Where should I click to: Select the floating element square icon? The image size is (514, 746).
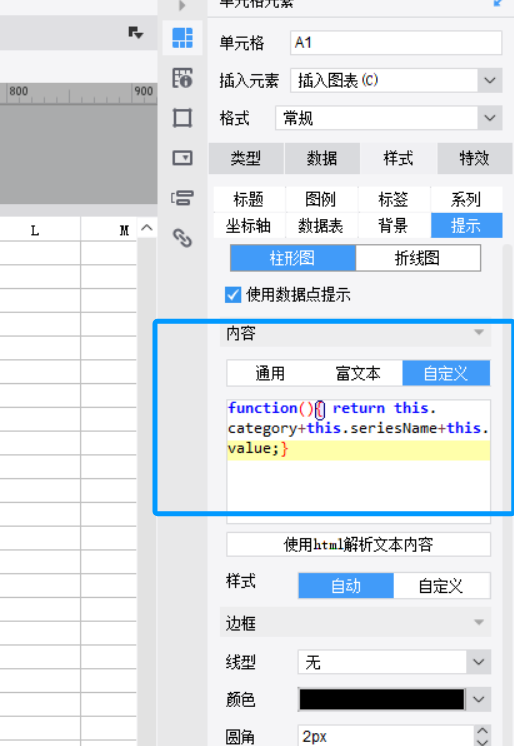182,118
